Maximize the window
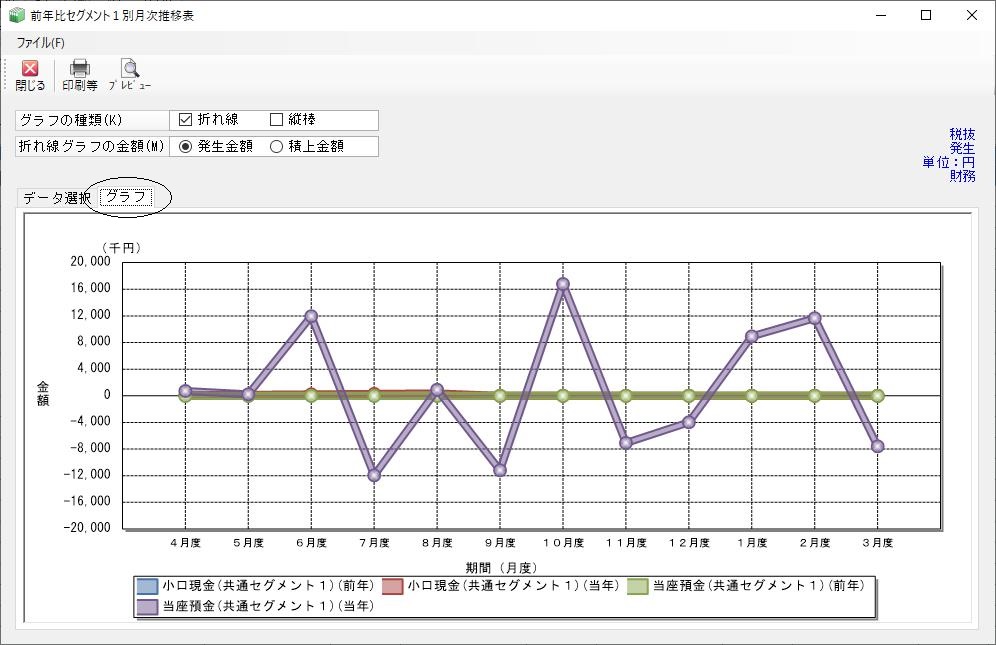Screen dimensions: 996x645 926,15
